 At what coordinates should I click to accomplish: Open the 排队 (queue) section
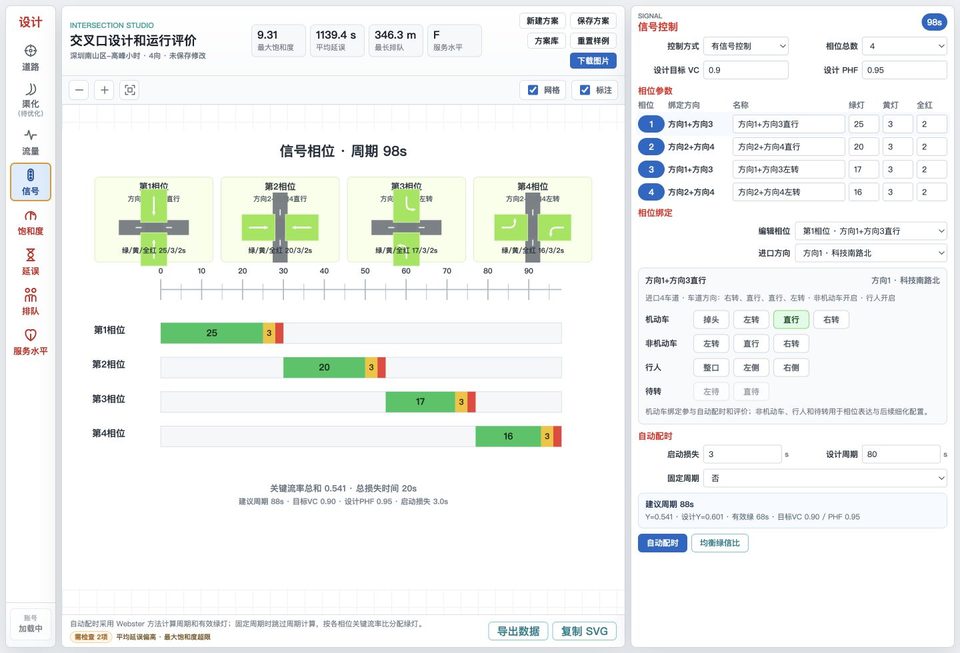click(x=30, y=302)
